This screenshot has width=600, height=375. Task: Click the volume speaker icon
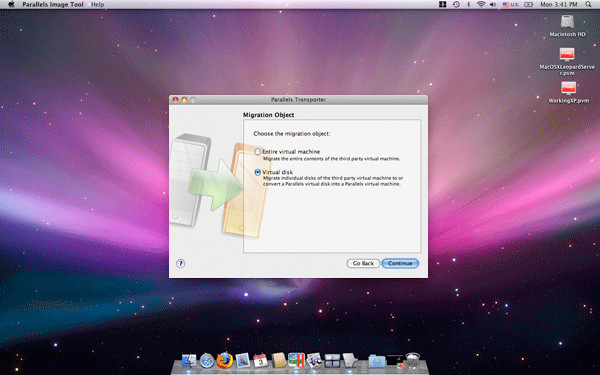click(x=493, y=5)
